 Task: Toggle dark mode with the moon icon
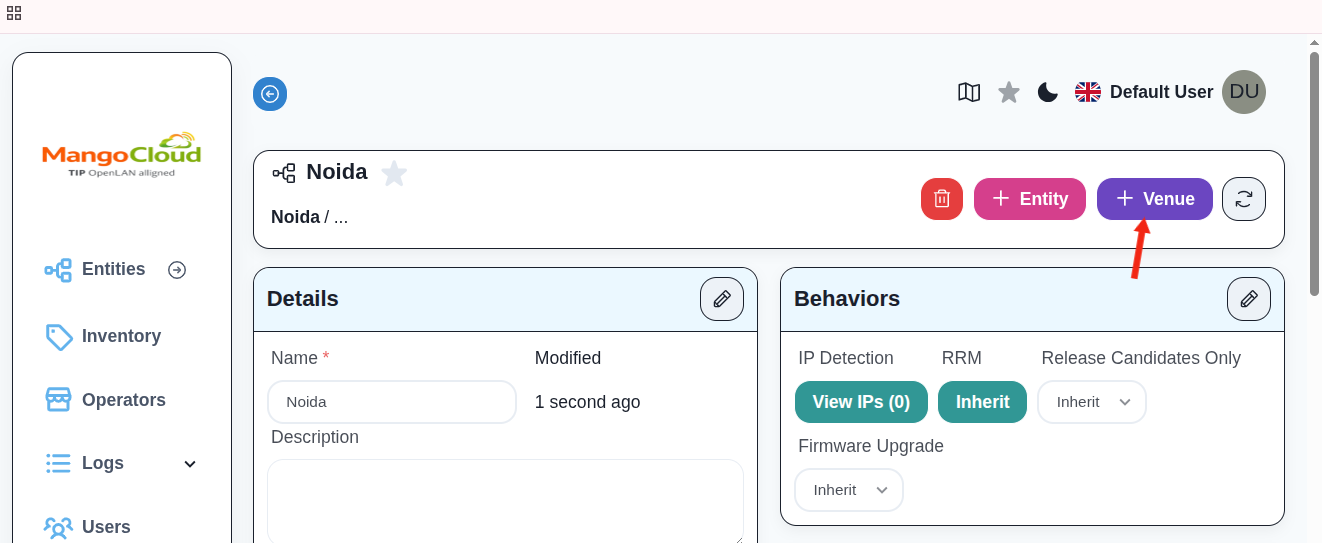coord(1047,92)
